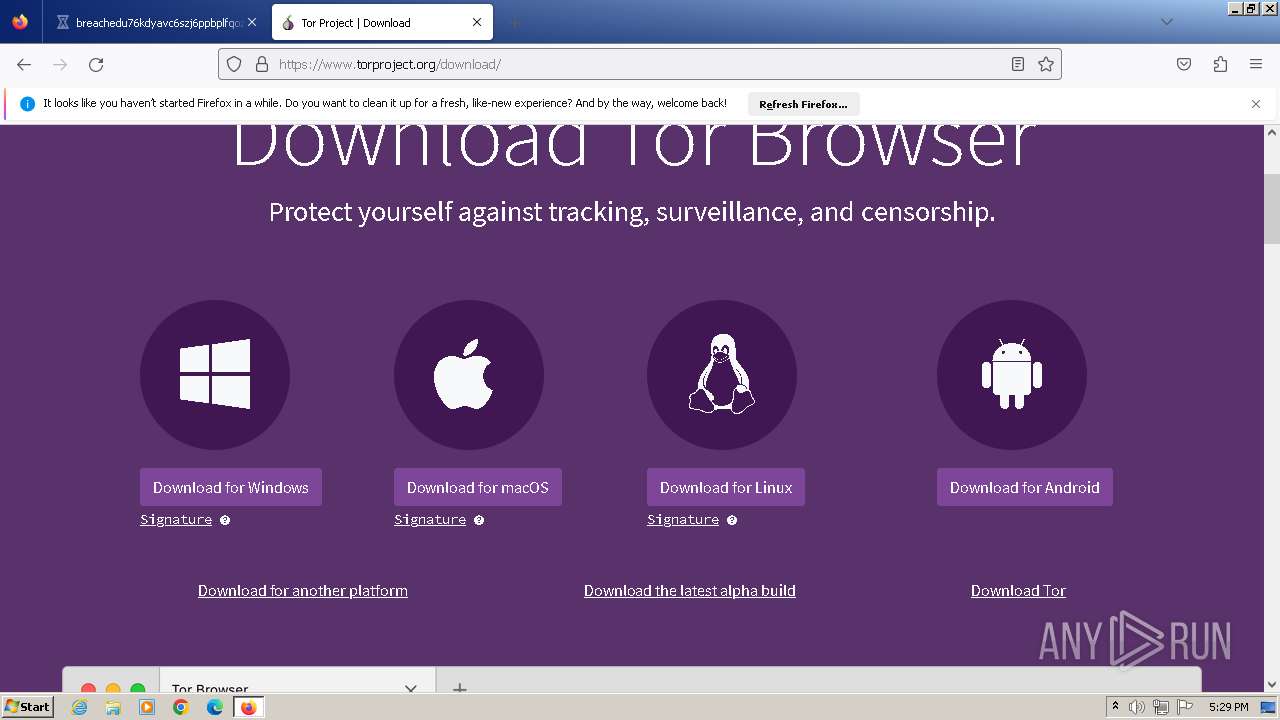1280x720 pixels.
Task: Click the Download for Linux button
Action: click(726, 487)
